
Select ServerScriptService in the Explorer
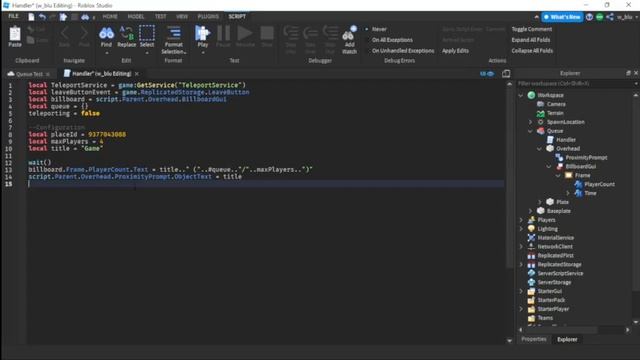tap(560, 273)
